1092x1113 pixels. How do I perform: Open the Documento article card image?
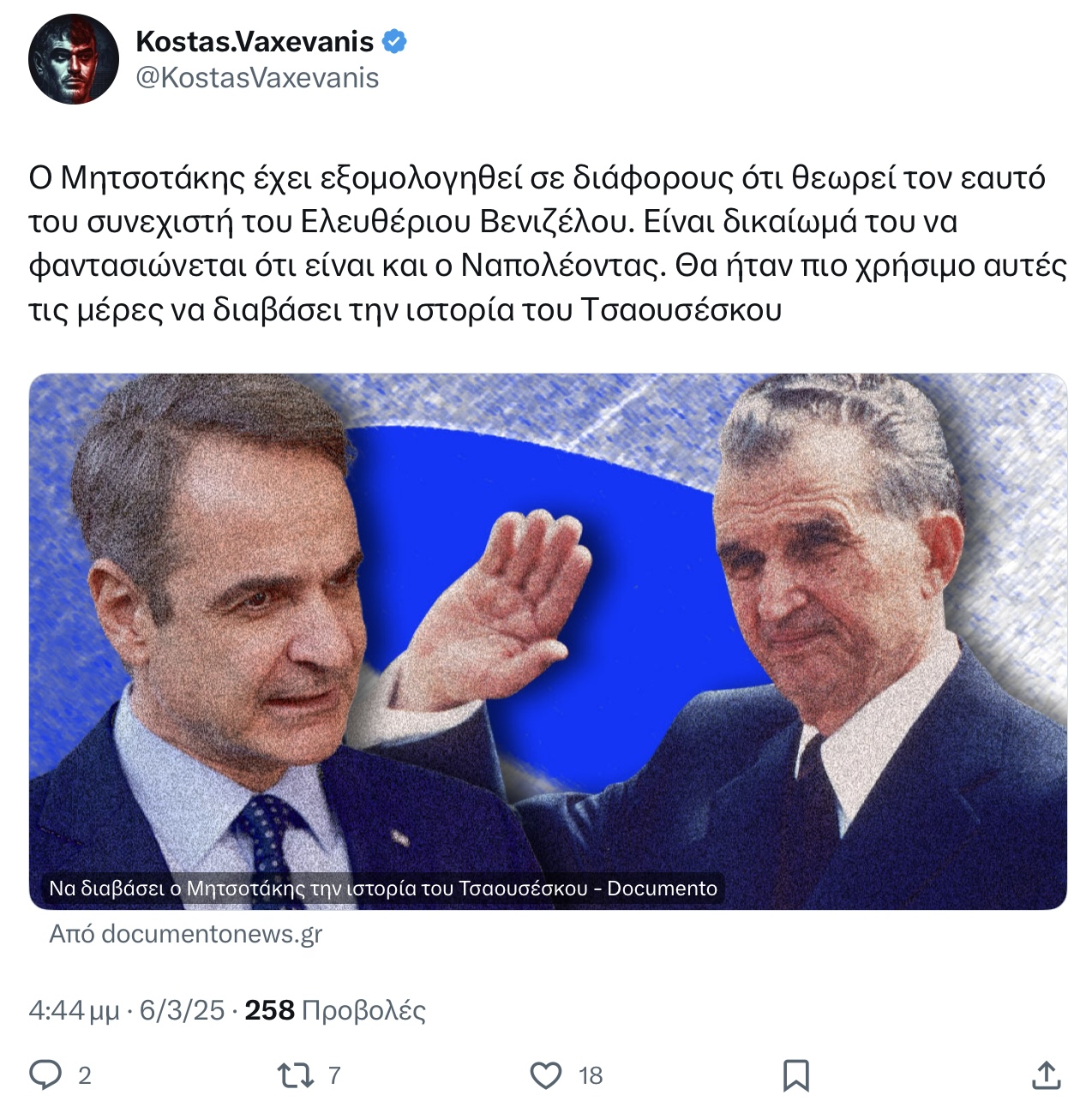[x=548, y=641]
